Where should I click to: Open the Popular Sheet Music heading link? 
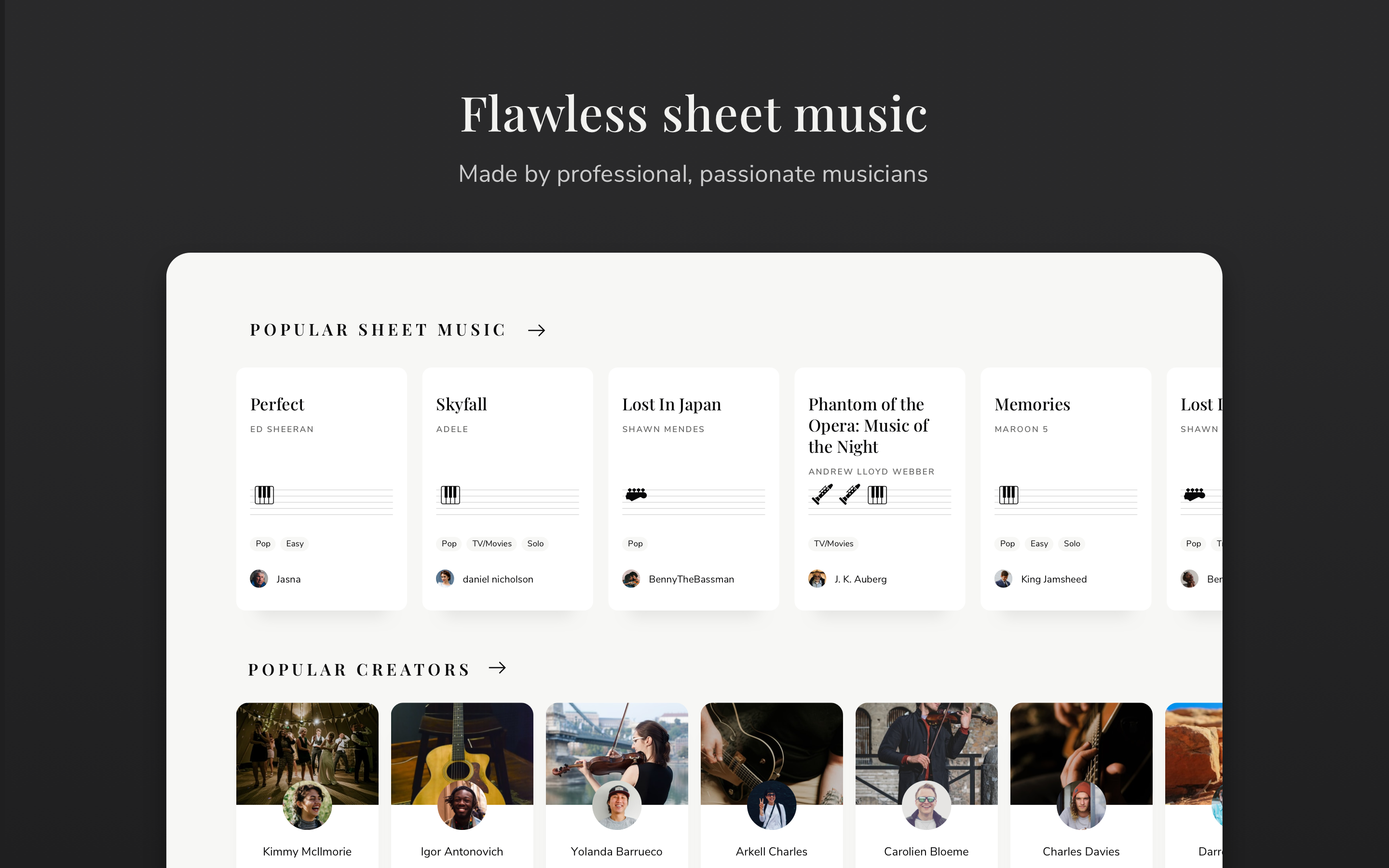[378, 330]
